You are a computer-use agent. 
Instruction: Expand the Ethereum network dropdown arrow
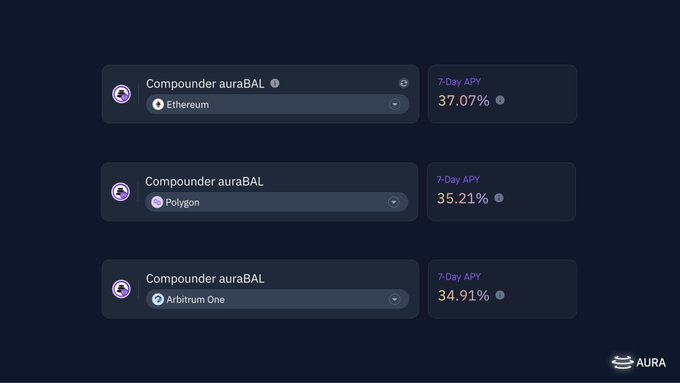pos(395,104)
